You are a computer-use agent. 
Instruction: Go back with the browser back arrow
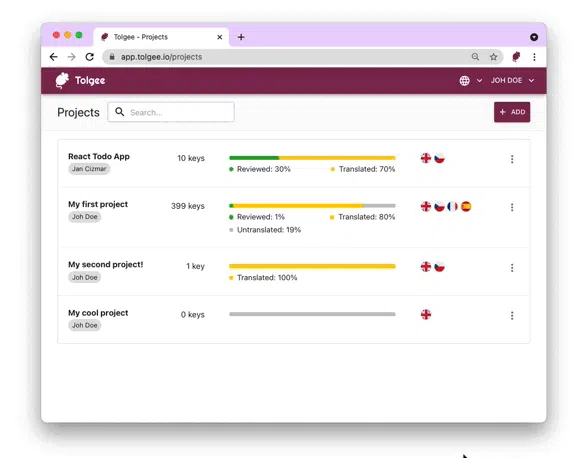click(x=53, y=57)
